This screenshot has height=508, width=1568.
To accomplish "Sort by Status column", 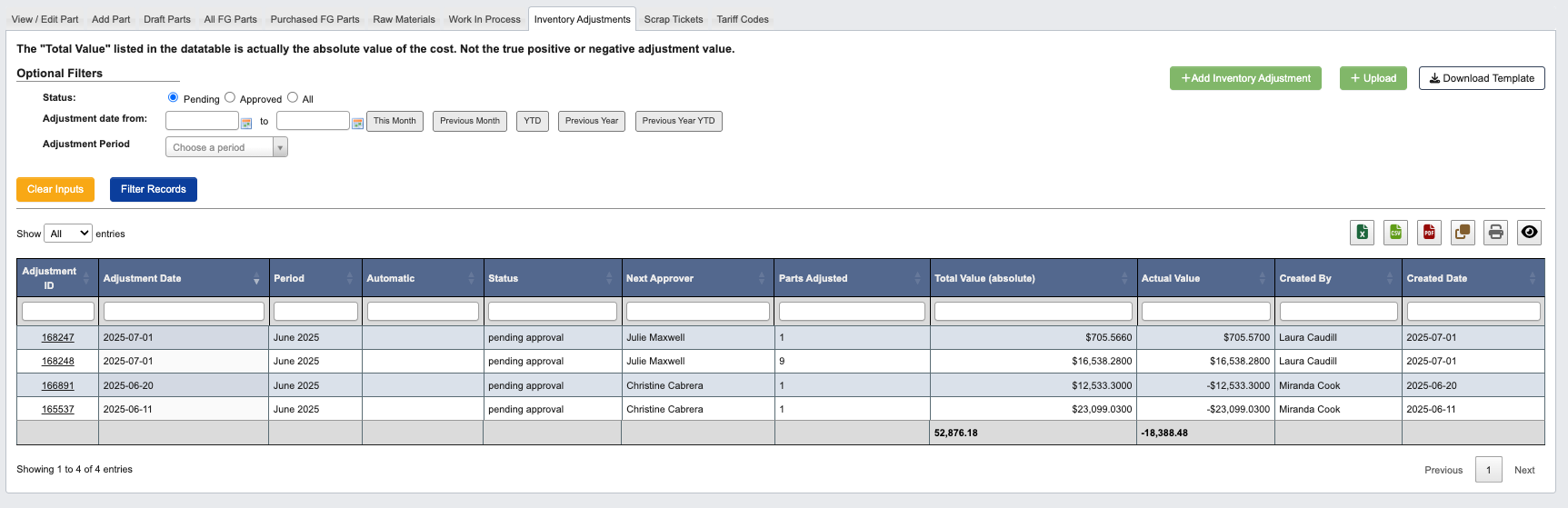I will pos(552,278).
